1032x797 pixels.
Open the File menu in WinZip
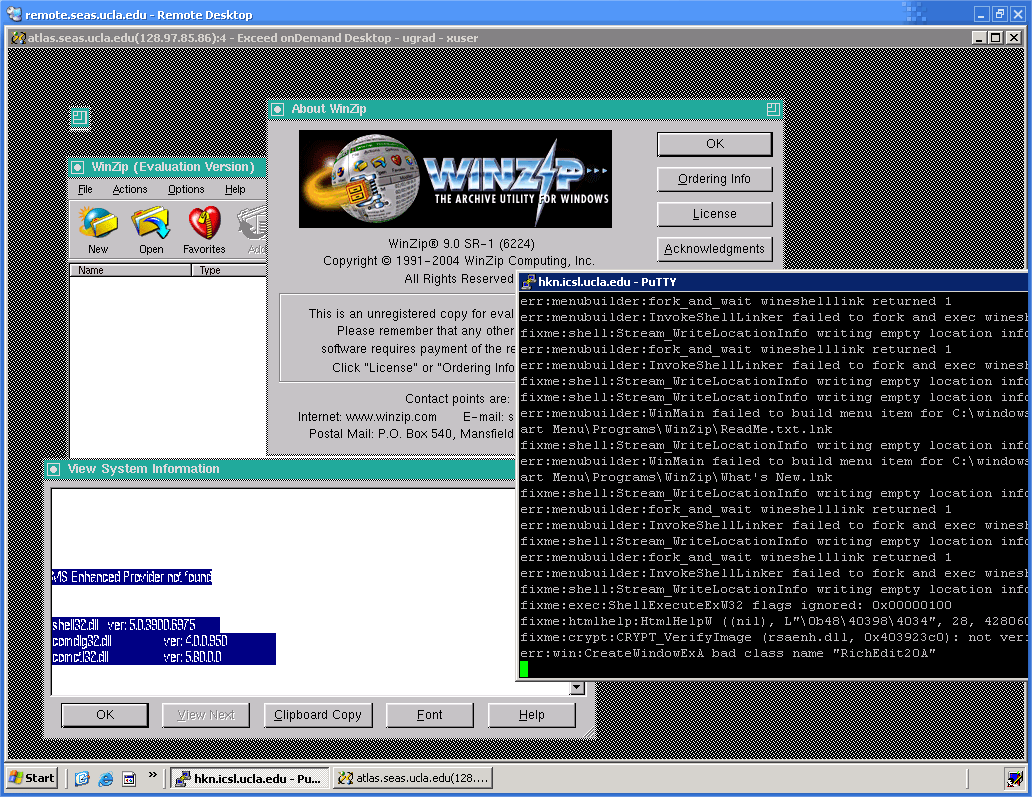point(86,190)
